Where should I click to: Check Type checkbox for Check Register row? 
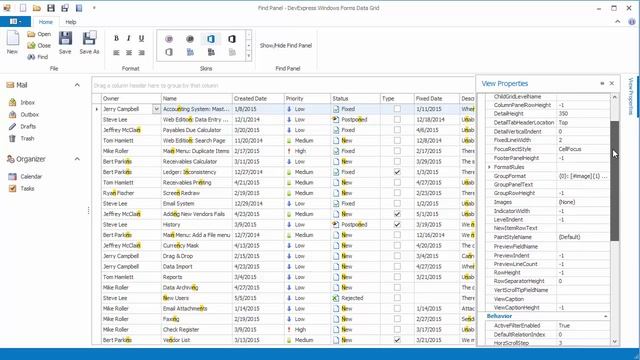pyautogui.click(x=397, y=329)
